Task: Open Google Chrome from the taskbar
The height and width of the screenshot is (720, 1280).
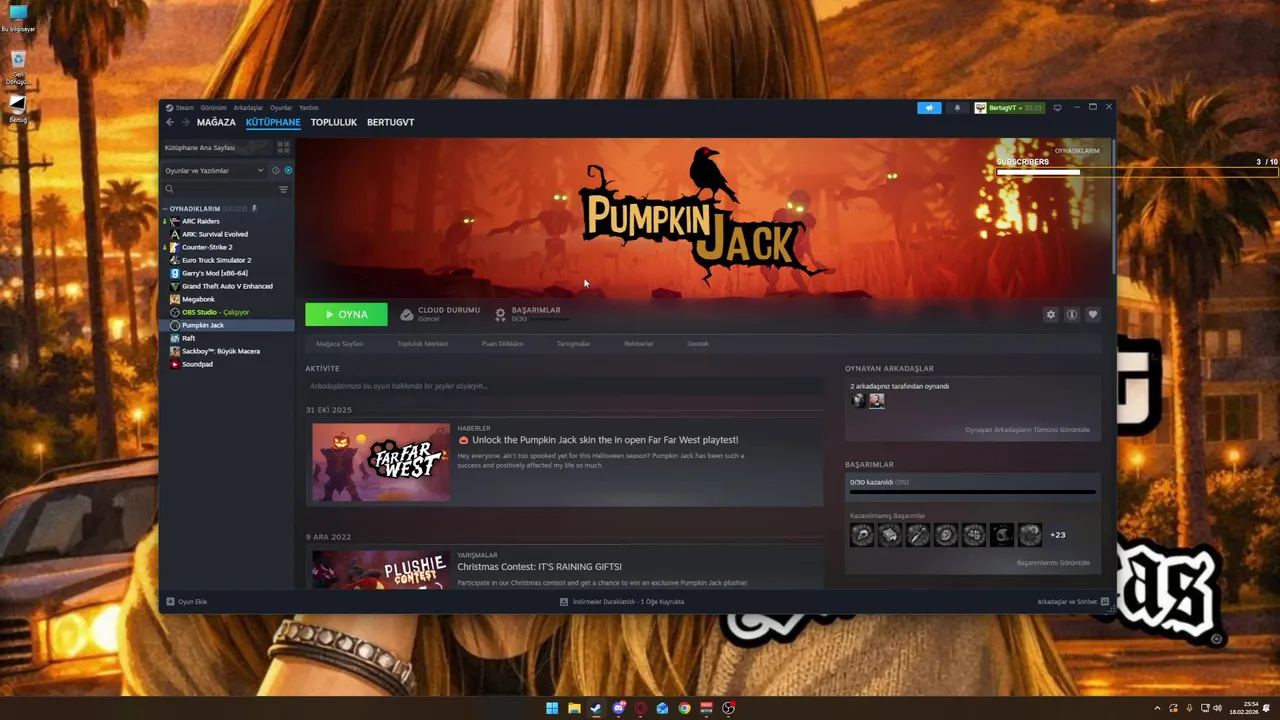Action: click(684, 708)
